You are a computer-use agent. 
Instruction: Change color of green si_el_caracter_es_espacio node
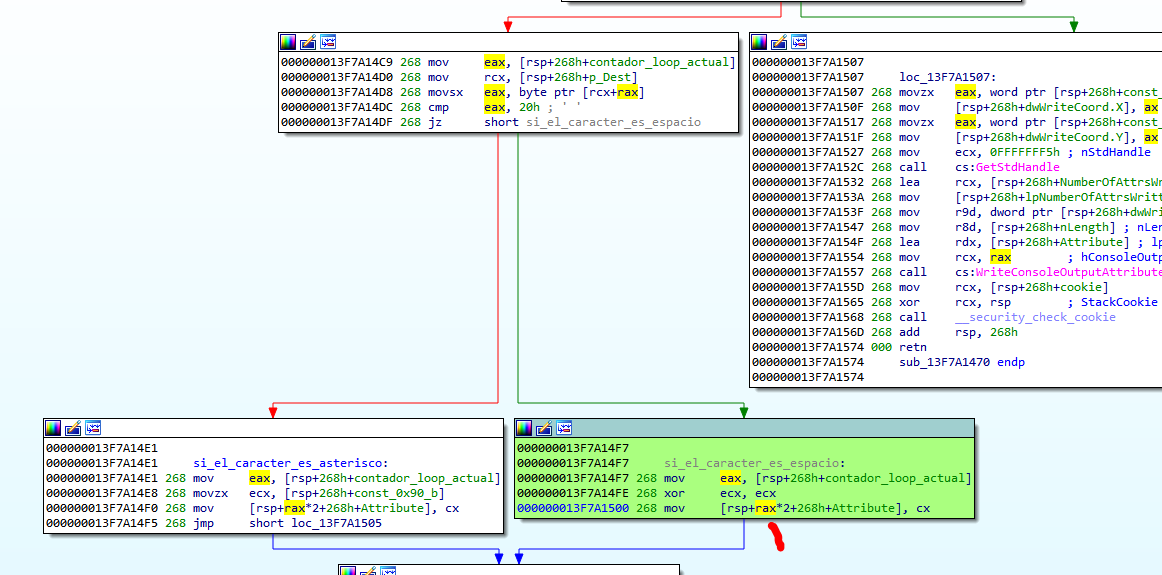pos(524,428)
